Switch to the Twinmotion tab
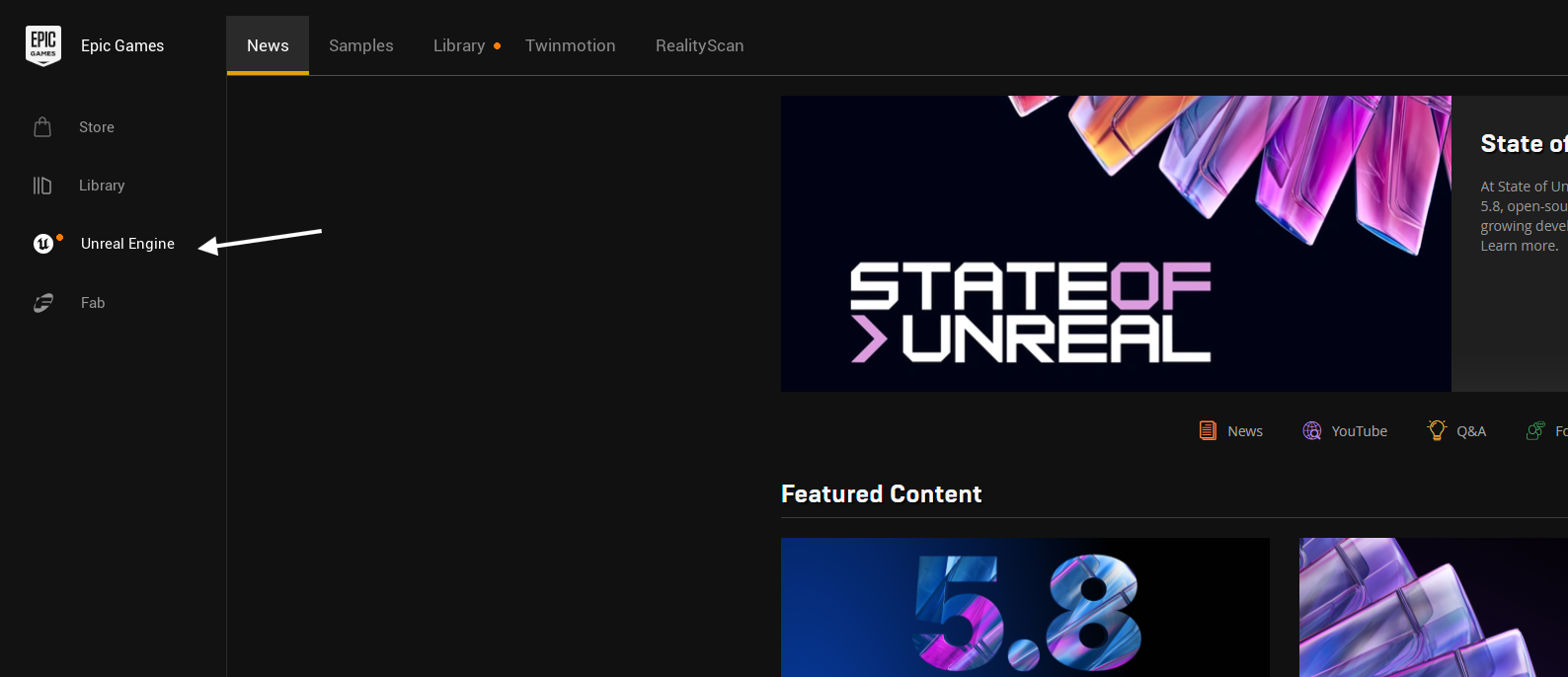Image resolution: width=1568 pixels, height=677 pixels. [x=571, y=45]
